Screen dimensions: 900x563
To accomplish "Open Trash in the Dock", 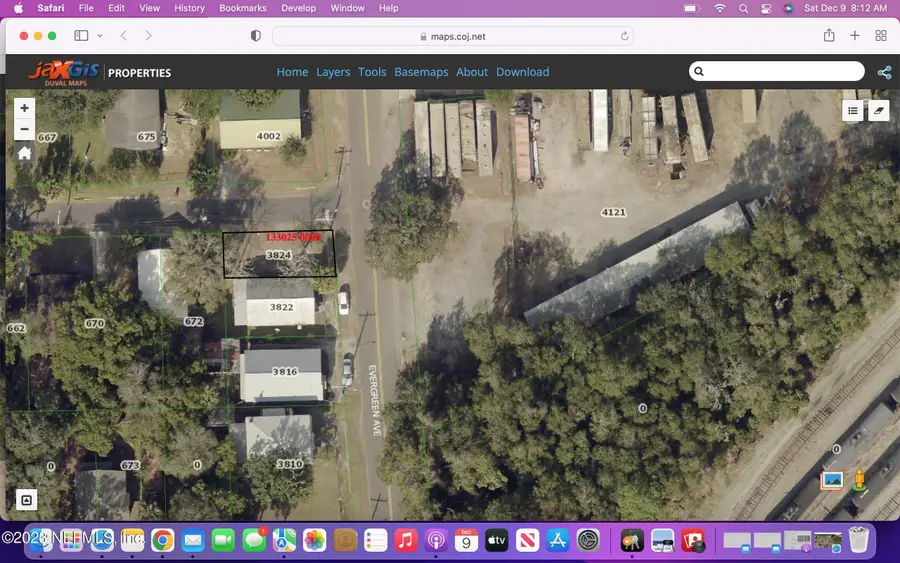I will click(x=859, y=540).
